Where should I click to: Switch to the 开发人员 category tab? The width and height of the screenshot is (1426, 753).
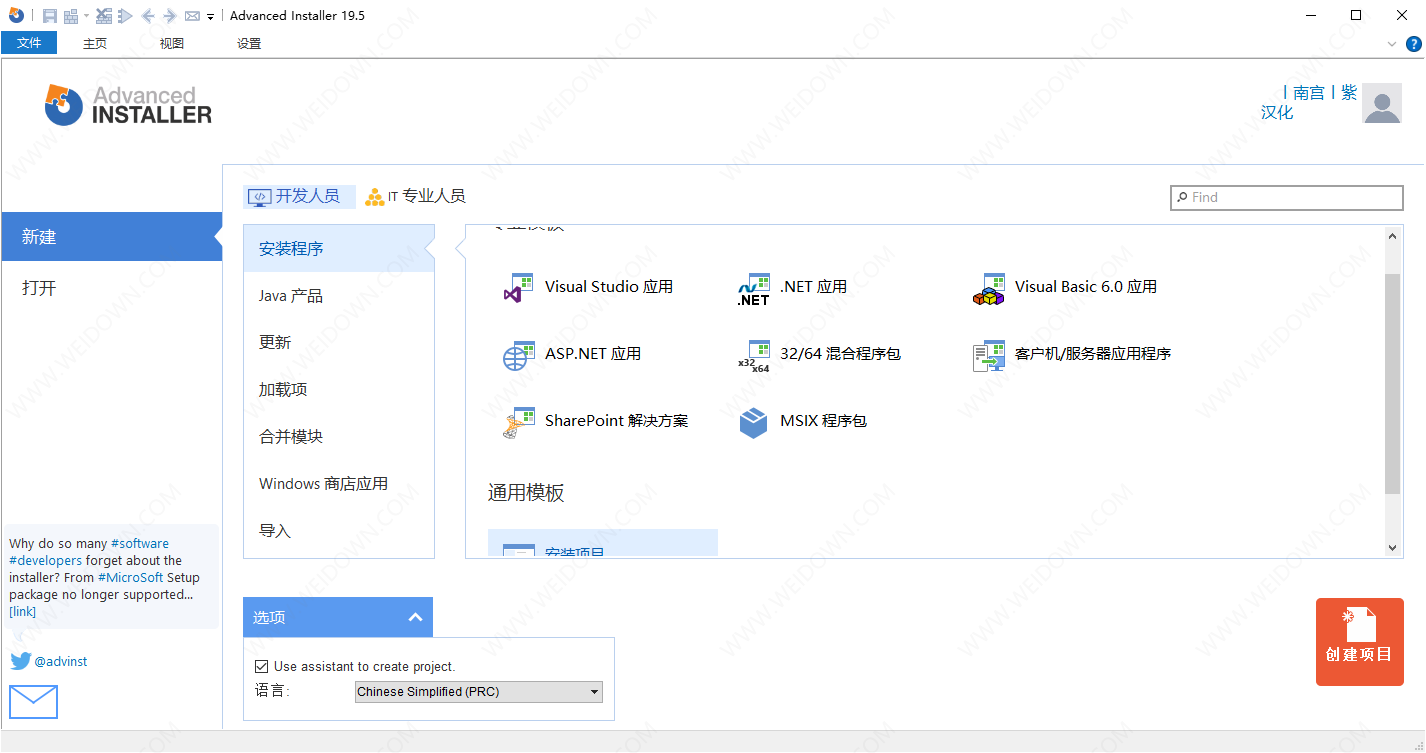300,196
